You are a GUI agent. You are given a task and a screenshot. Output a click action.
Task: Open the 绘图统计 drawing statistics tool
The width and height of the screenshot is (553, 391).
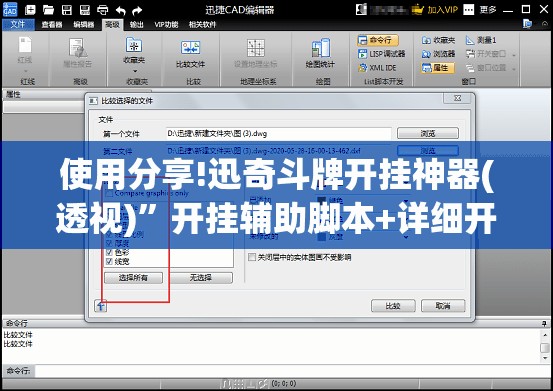click(x=320, y=53)
